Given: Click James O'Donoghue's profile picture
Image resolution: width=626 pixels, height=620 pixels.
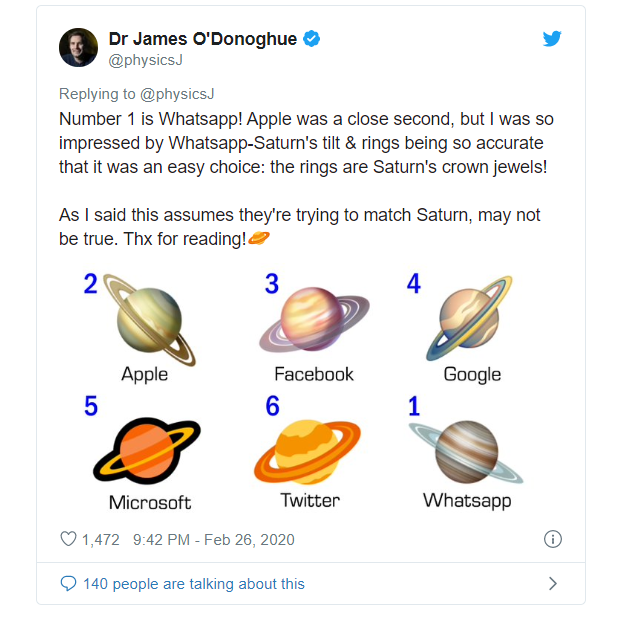Looking at the screenshot, I should (79, 48).
